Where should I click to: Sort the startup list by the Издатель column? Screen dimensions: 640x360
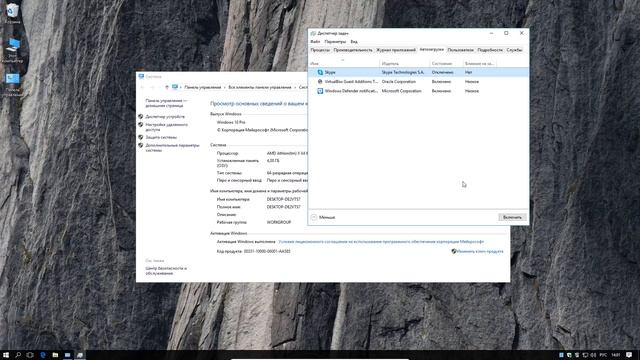404,63
